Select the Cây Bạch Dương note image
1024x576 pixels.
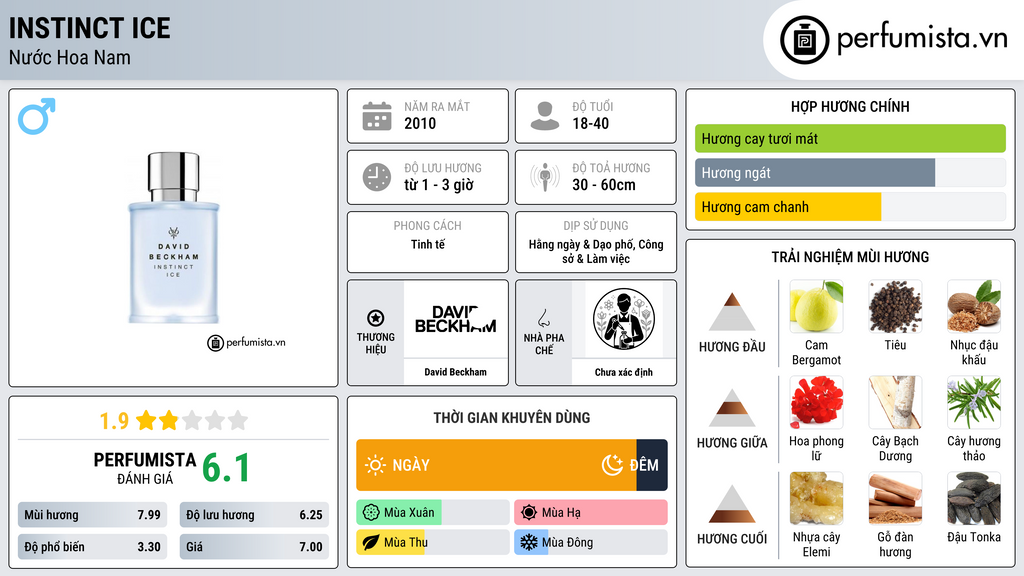895,403
